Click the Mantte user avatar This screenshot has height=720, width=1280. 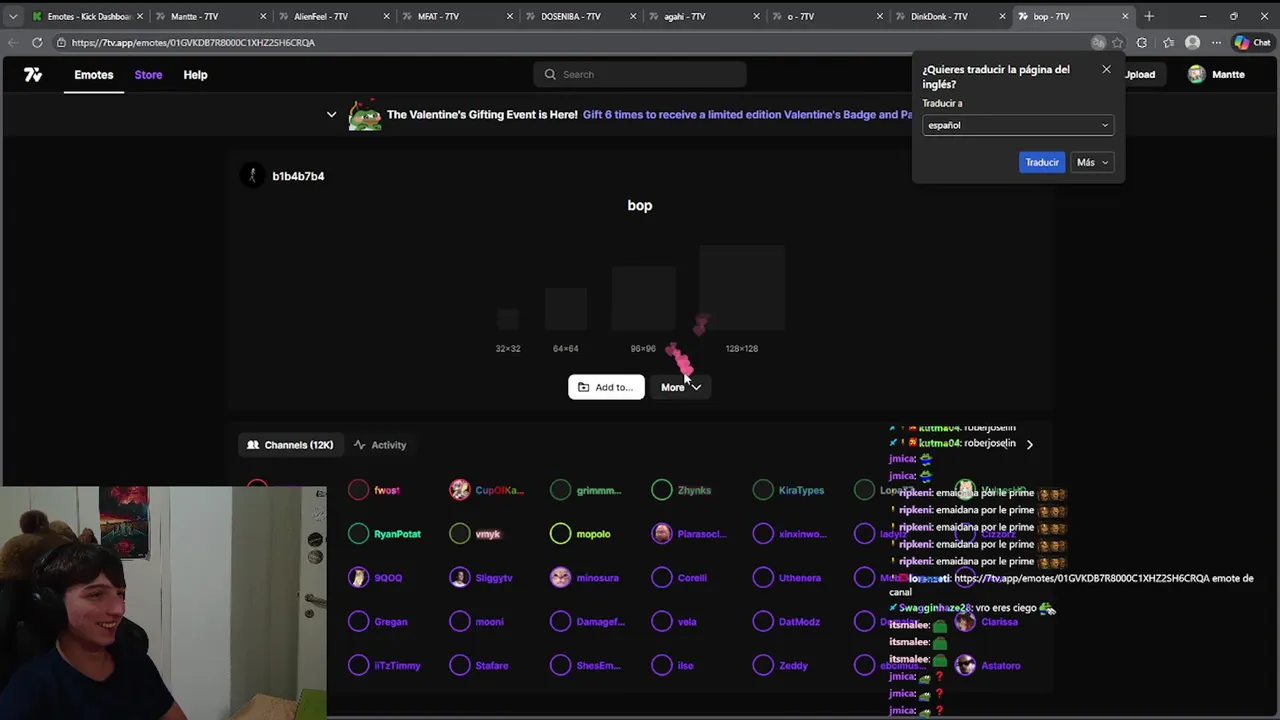click(x=1197, y=75)
